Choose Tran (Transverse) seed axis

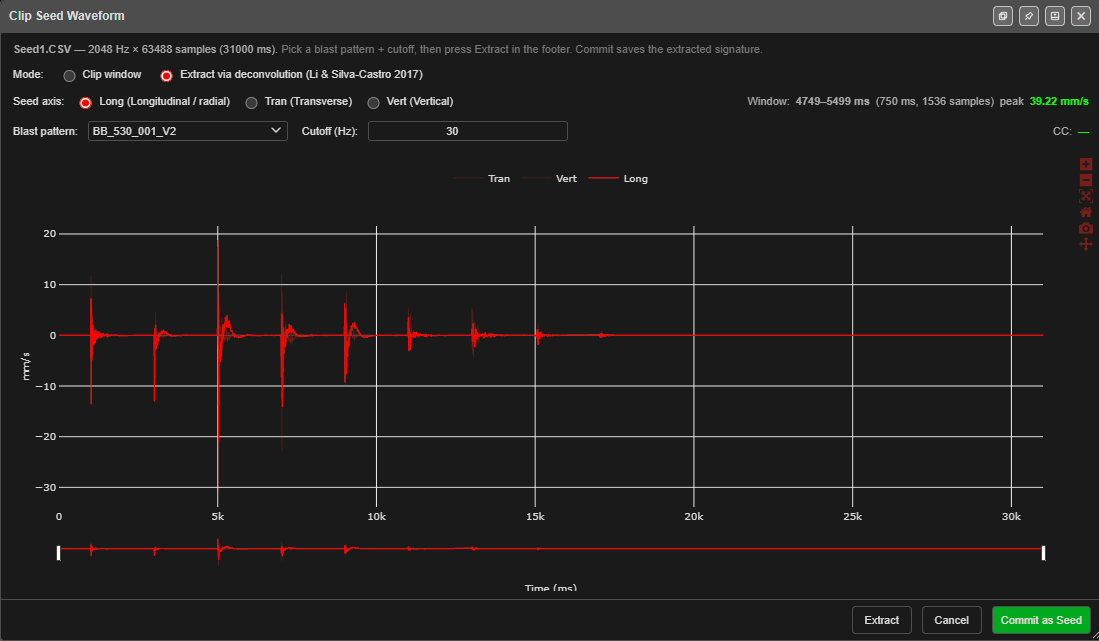(x=252, y=103)
